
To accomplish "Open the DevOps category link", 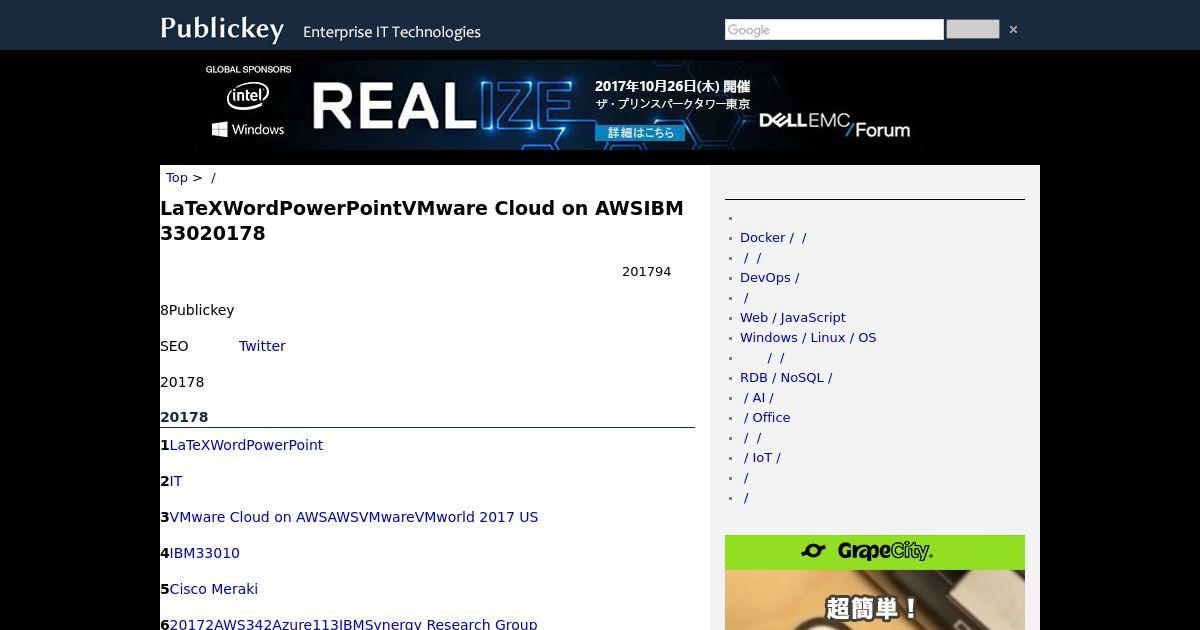I will tap(770, 278).
